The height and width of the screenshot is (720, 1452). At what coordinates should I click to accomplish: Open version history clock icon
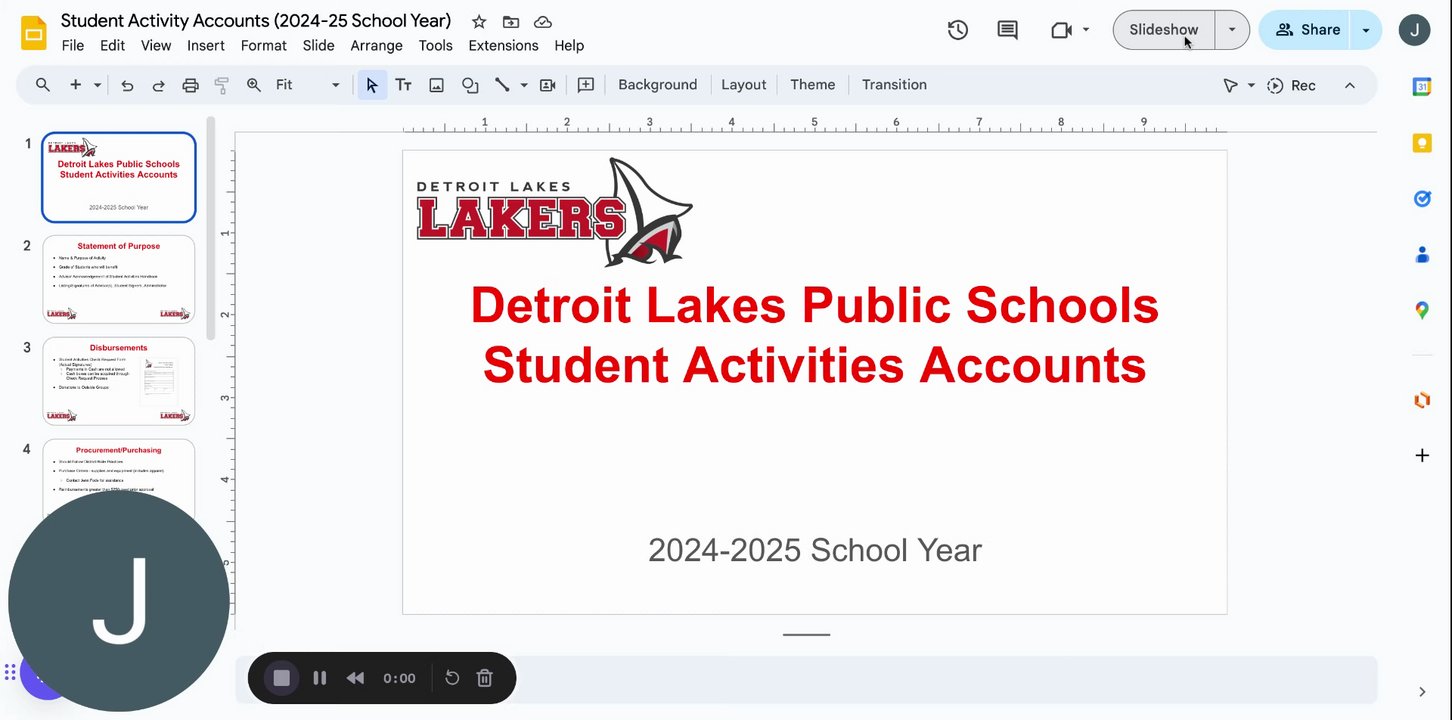[958, 30]
